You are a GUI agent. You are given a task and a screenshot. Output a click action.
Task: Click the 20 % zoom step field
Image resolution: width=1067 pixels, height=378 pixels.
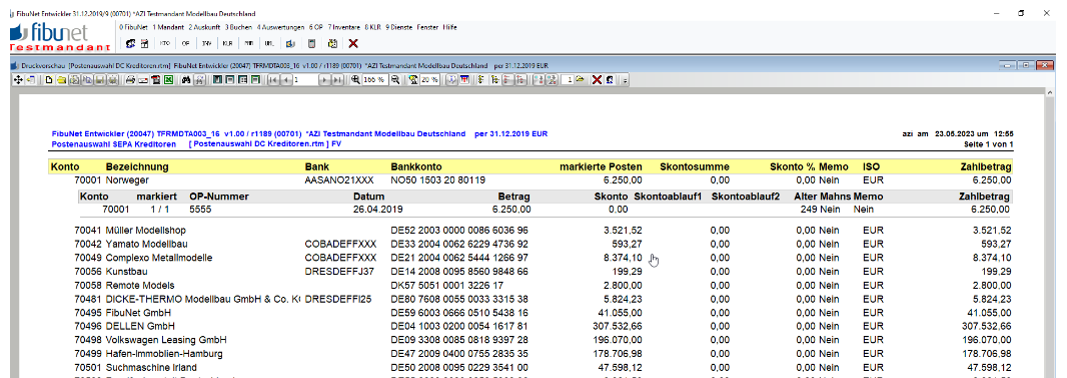429,80
